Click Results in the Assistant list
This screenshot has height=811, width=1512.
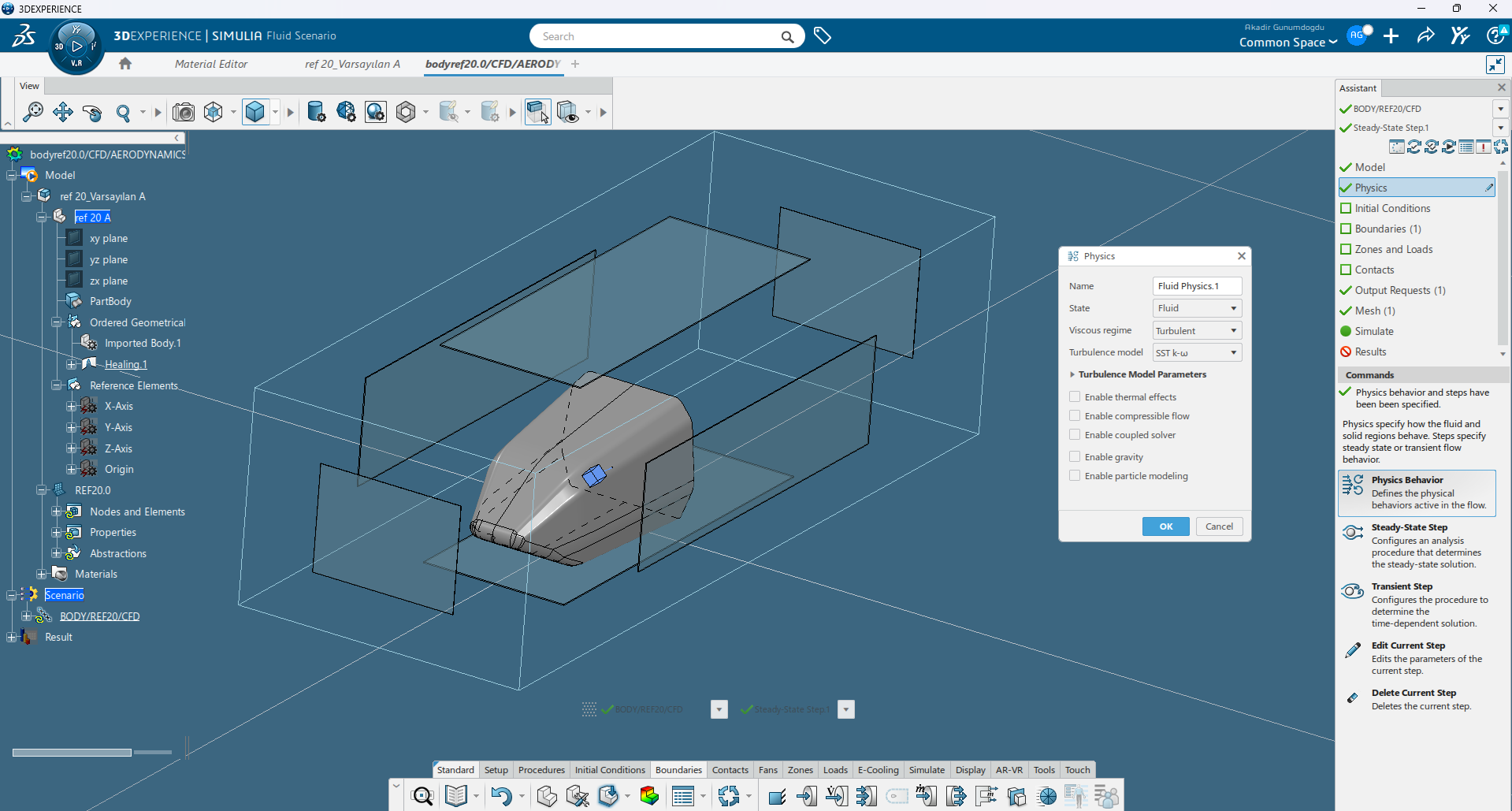tap(1370, 352)
